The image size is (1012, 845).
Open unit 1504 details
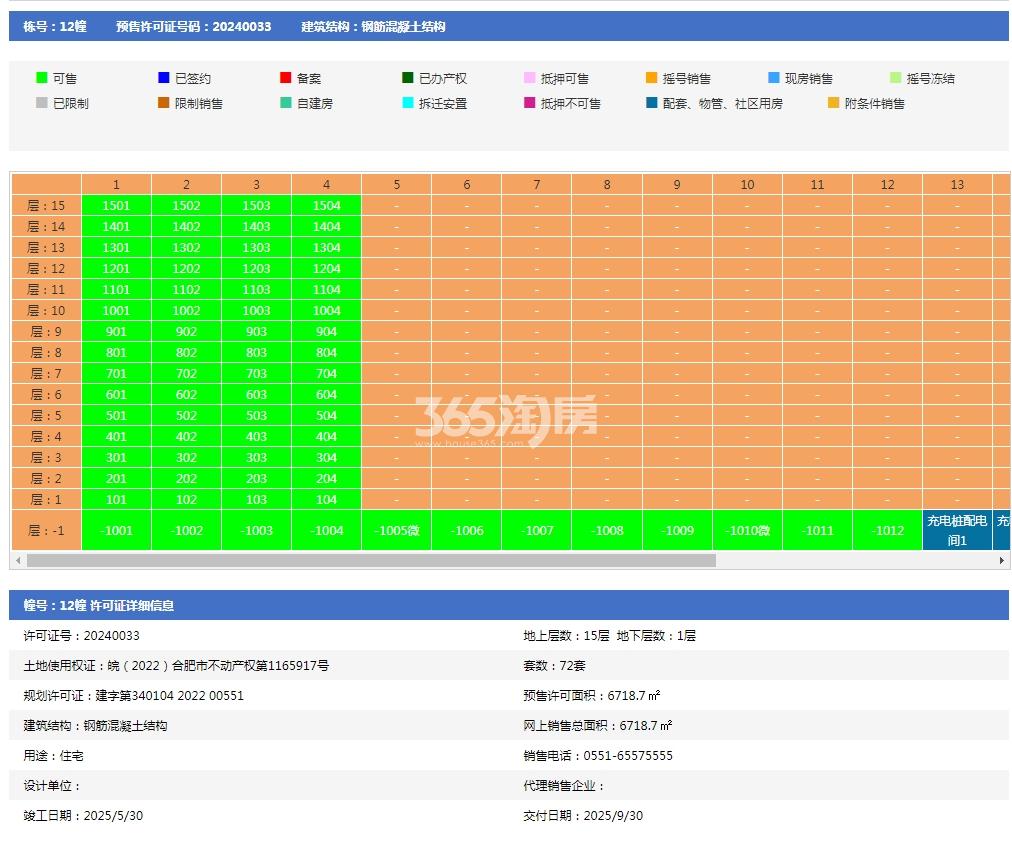(x=327, y=205)
